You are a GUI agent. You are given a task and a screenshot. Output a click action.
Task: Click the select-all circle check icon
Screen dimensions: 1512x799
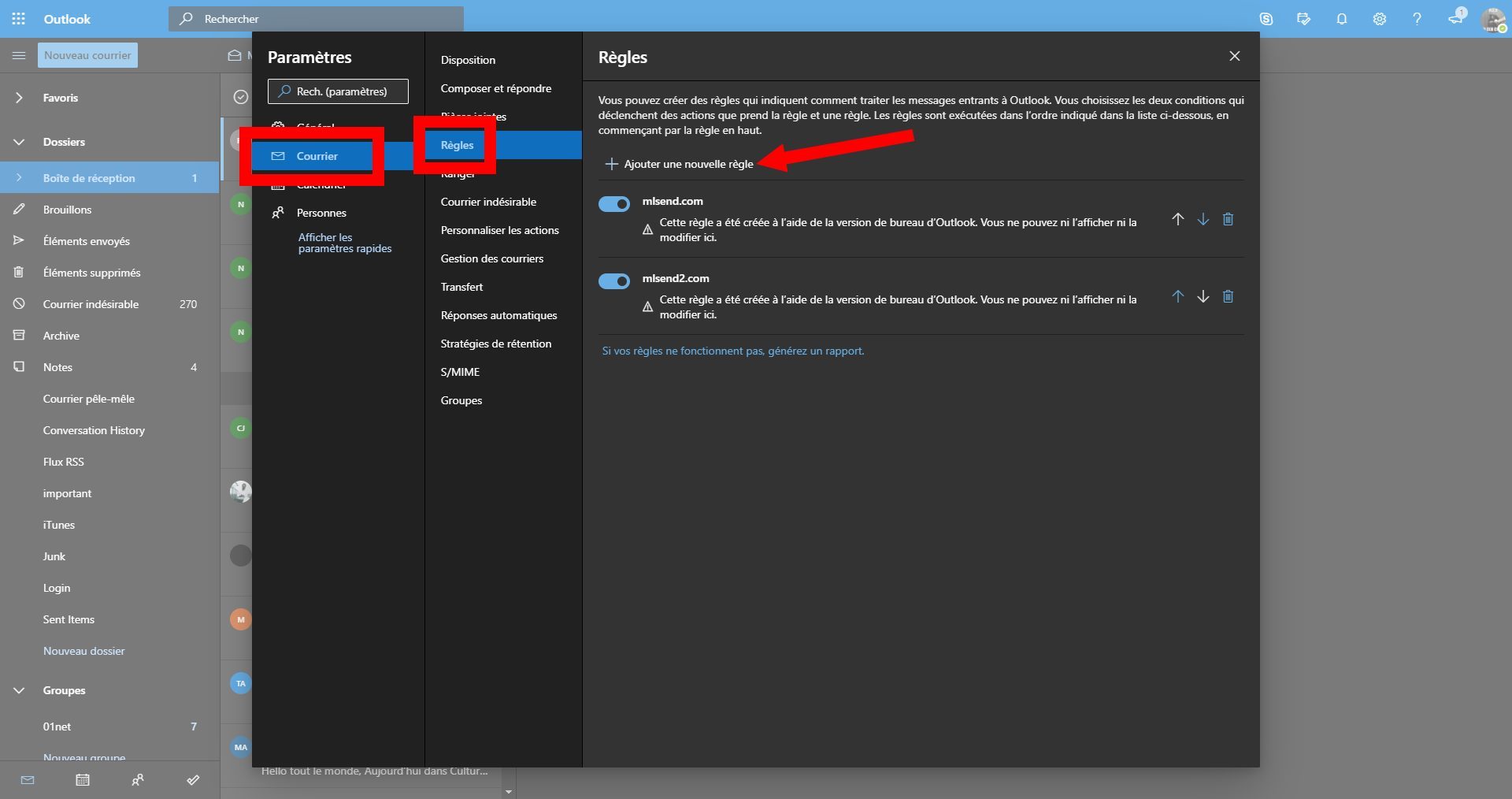tap(241, 96)
